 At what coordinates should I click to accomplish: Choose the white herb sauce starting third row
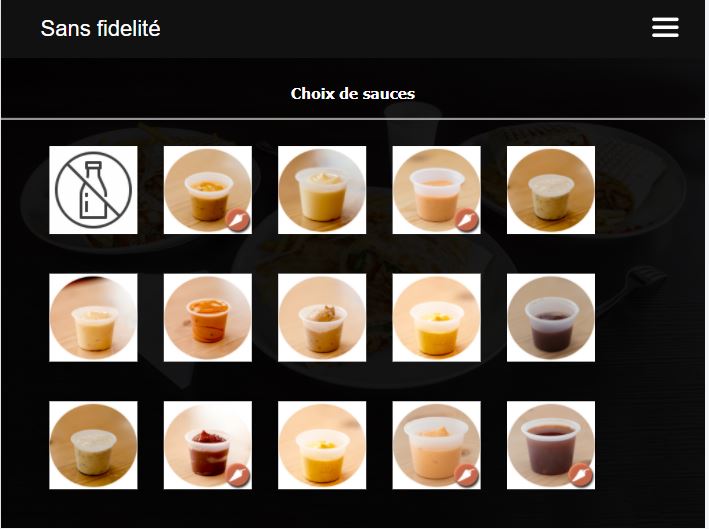93,445
